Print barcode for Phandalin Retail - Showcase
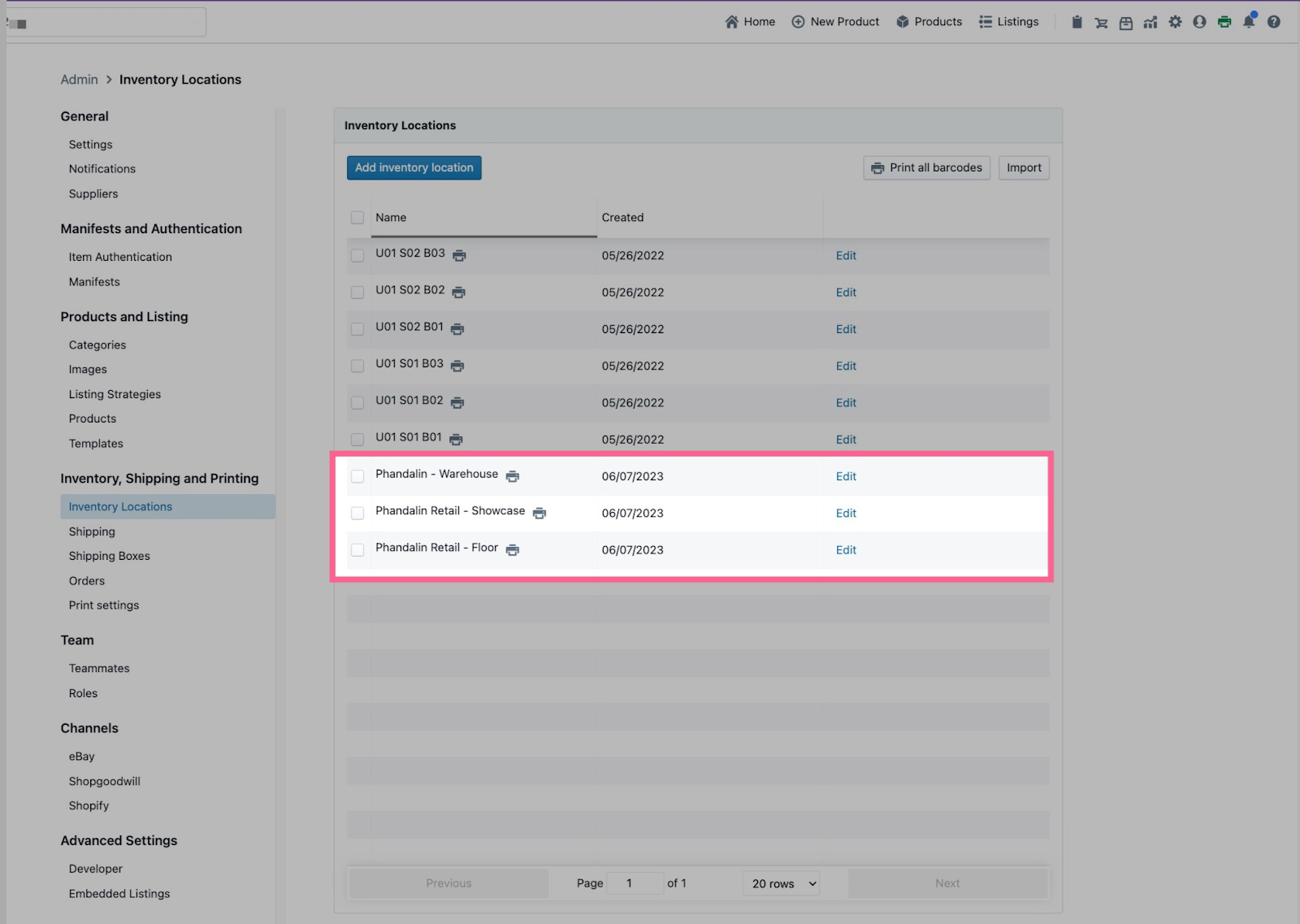This screenshot has height=924, width=1300. (x=539, y=513)
